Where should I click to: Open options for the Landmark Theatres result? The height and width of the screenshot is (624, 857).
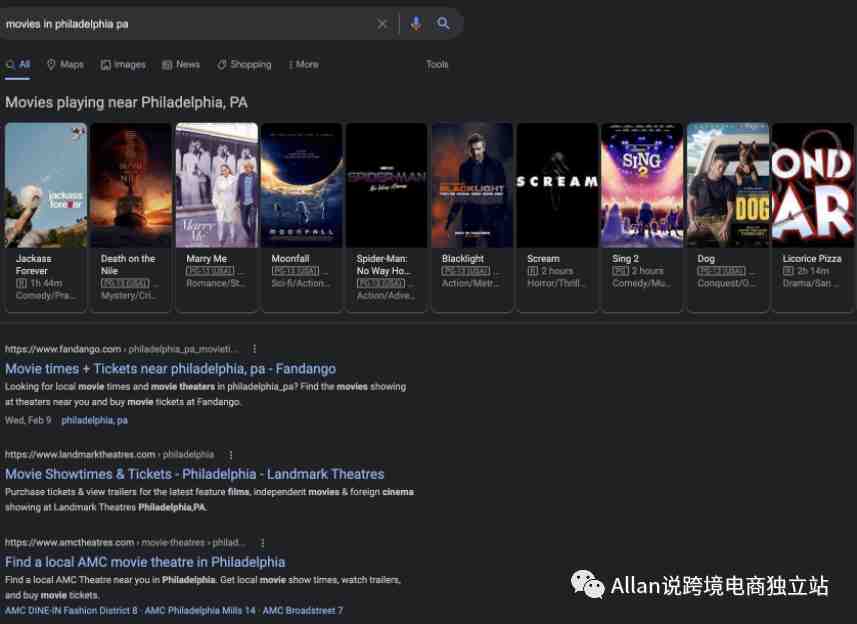pos(231,455)
